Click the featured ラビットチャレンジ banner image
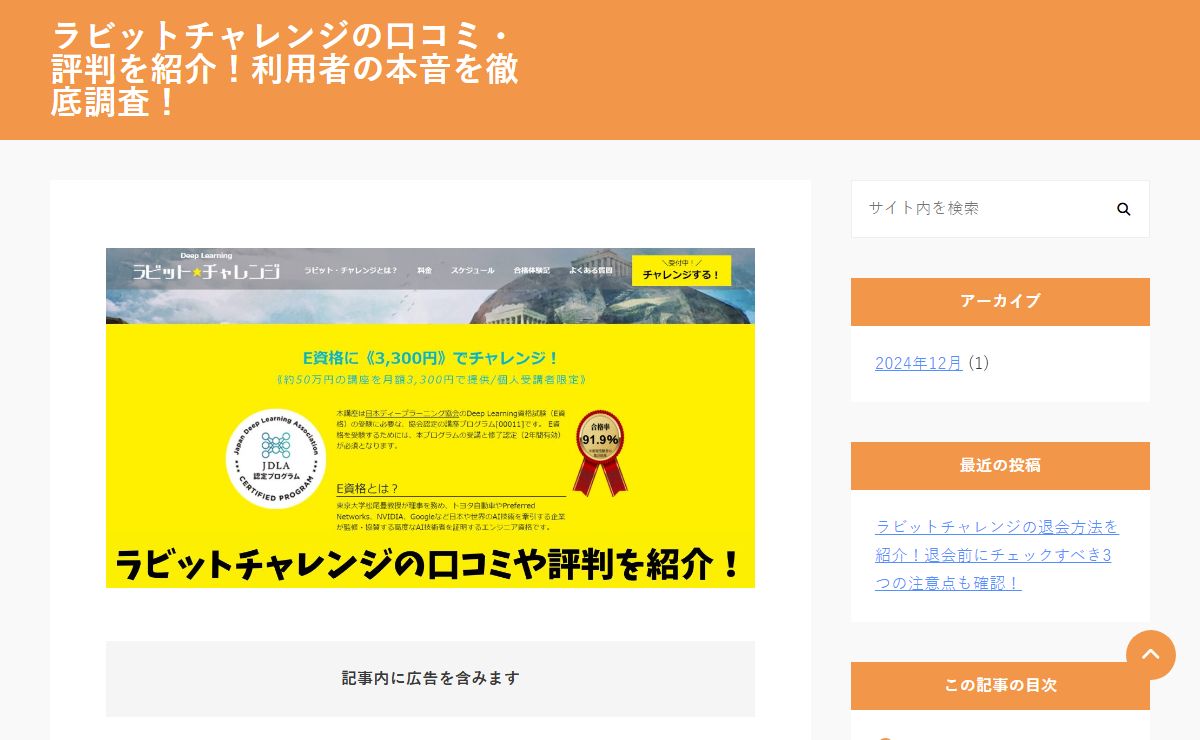 pos(430,418)
